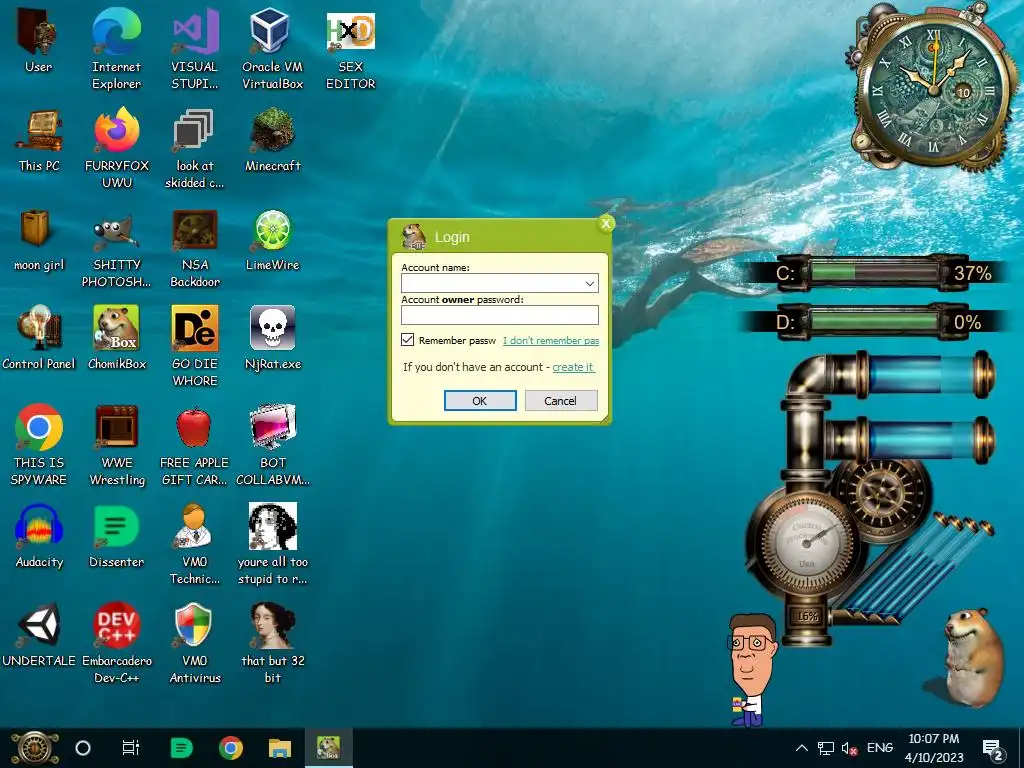
Task: Click the Delphi 'De' desktop icon
Action: [195, 346]
